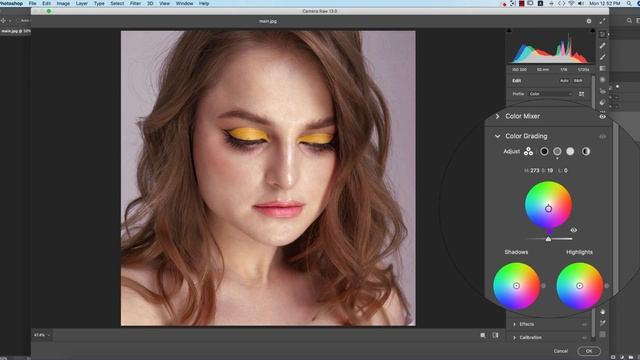Open the Window menu

pyautogui.click(x=184, y=3)
